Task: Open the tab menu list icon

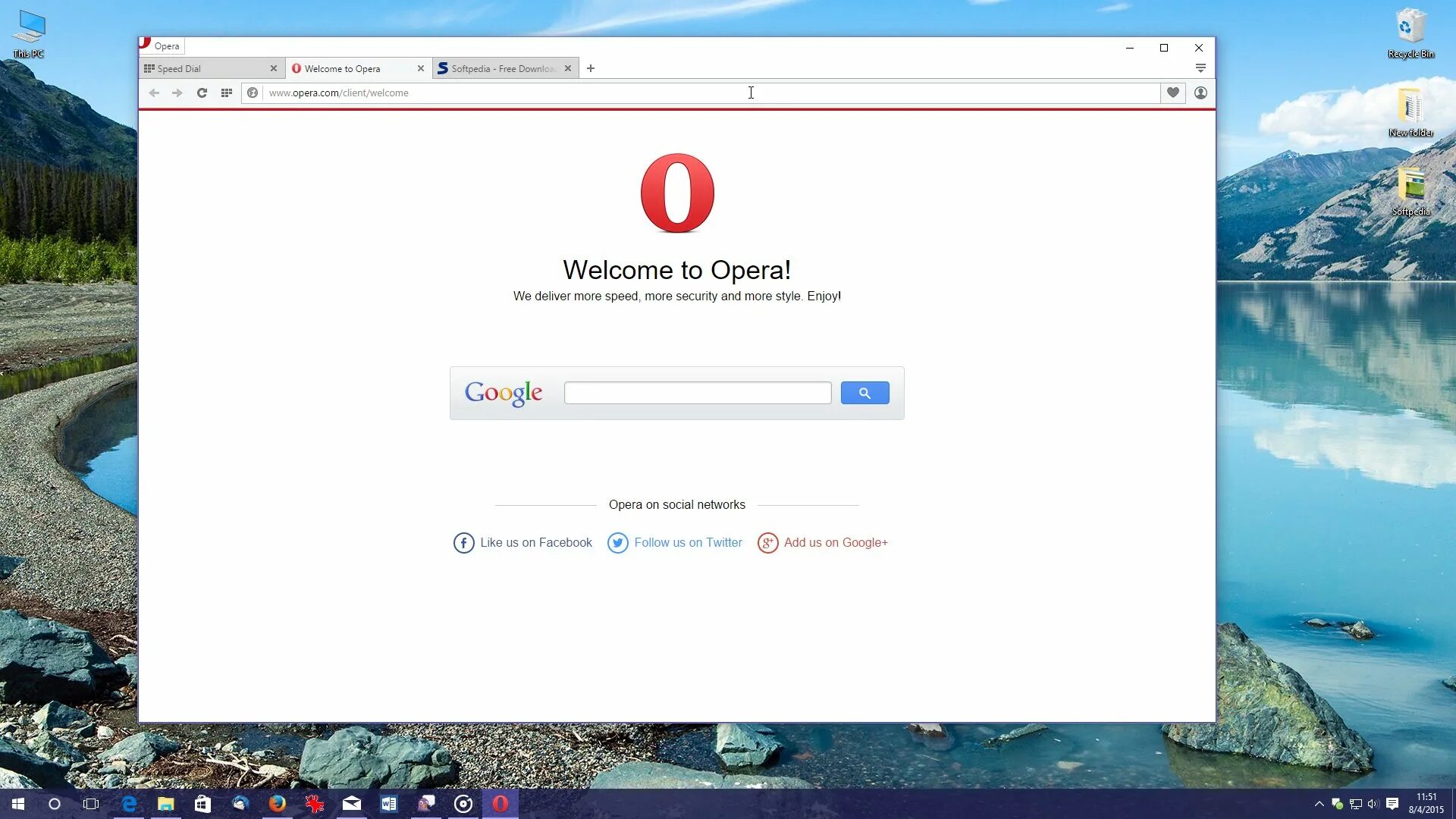Action: tap(1200, 68)
